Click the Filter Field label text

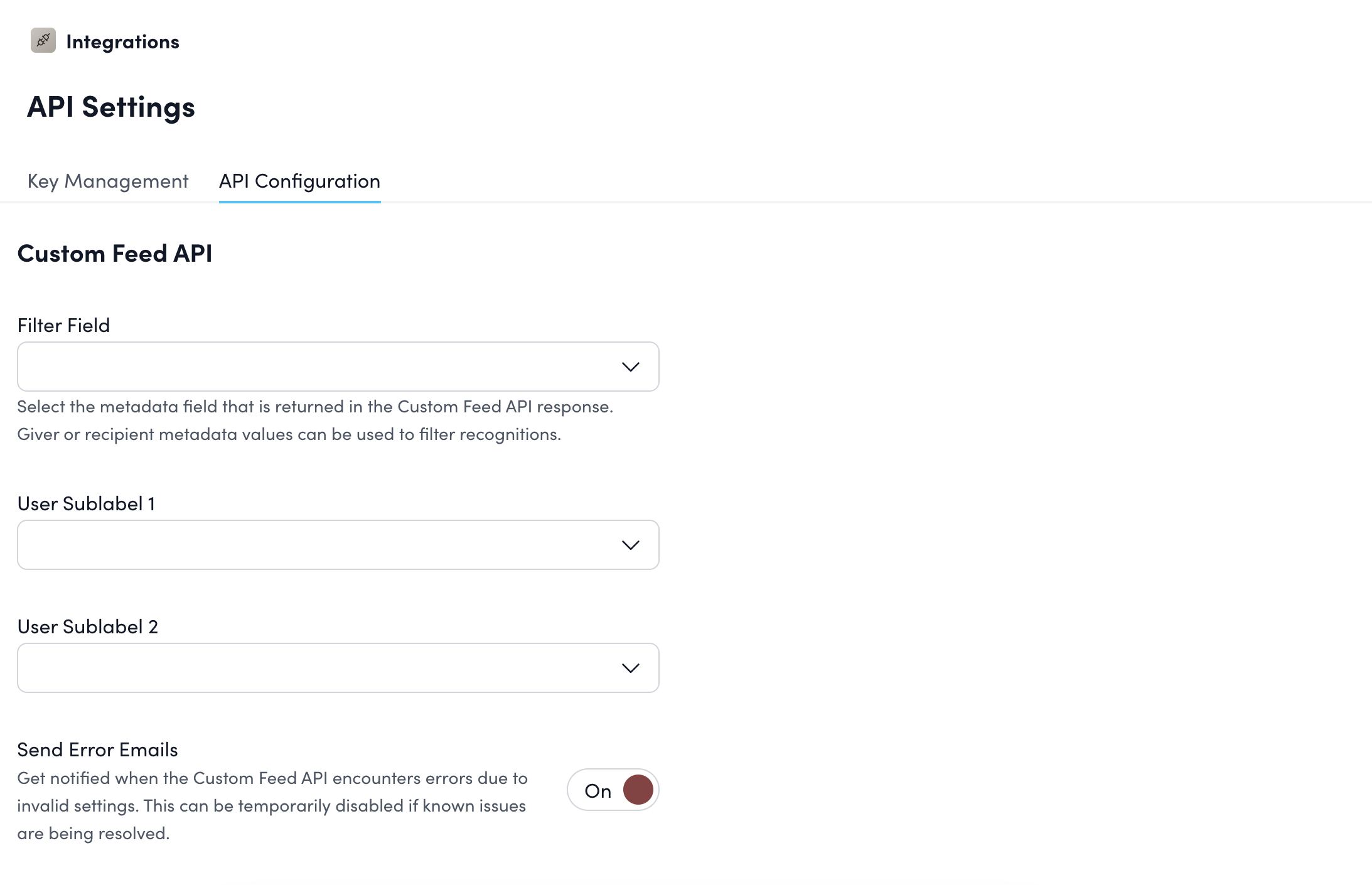coord(63,326)
